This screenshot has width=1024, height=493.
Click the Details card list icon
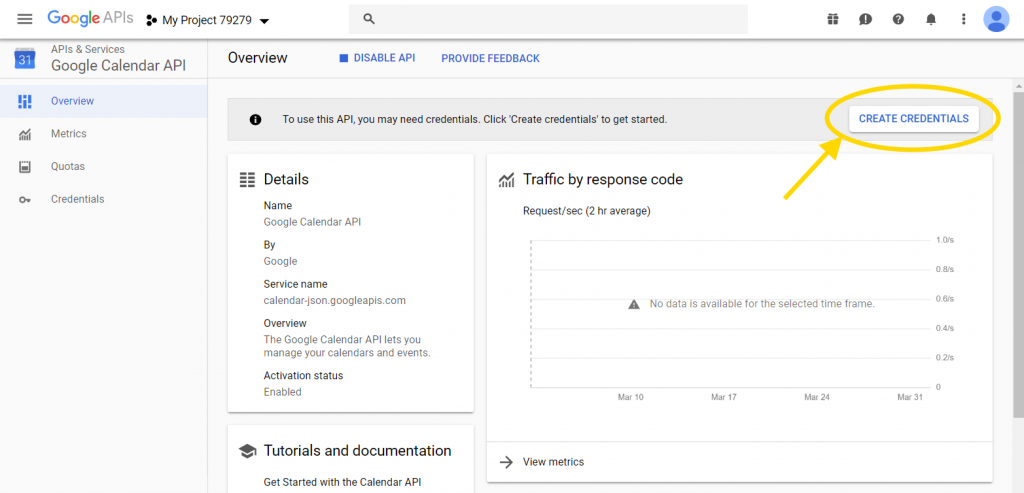tap(248, 180)
